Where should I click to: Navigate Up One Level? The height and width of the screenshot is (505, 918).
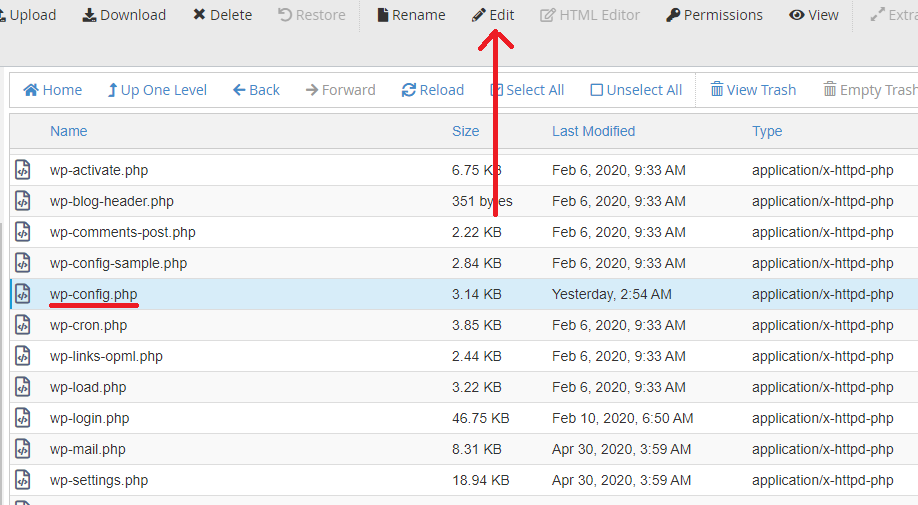tap(156, 90)
